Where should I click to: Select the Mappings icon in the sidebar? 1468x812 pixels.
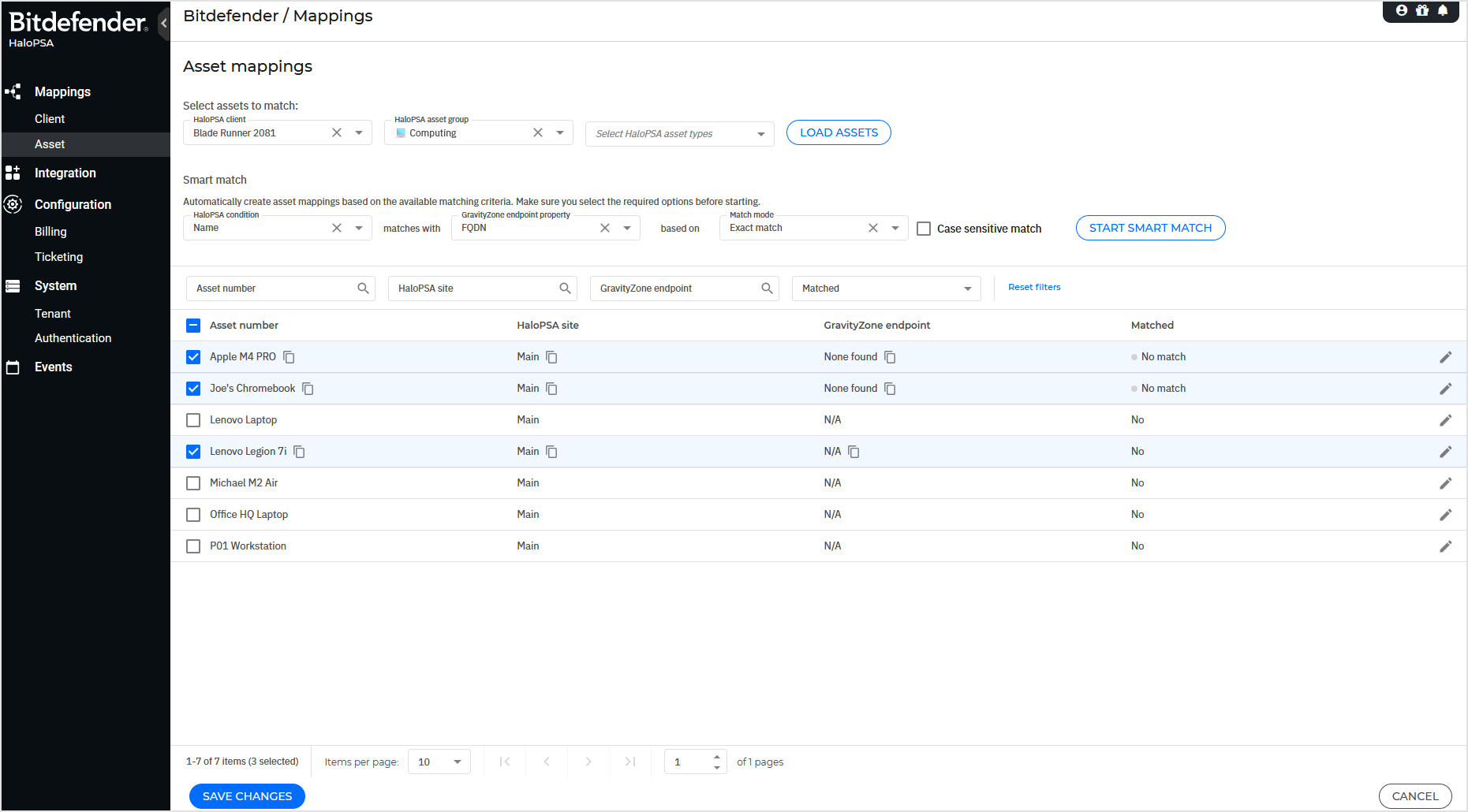[x=13, y=91]
